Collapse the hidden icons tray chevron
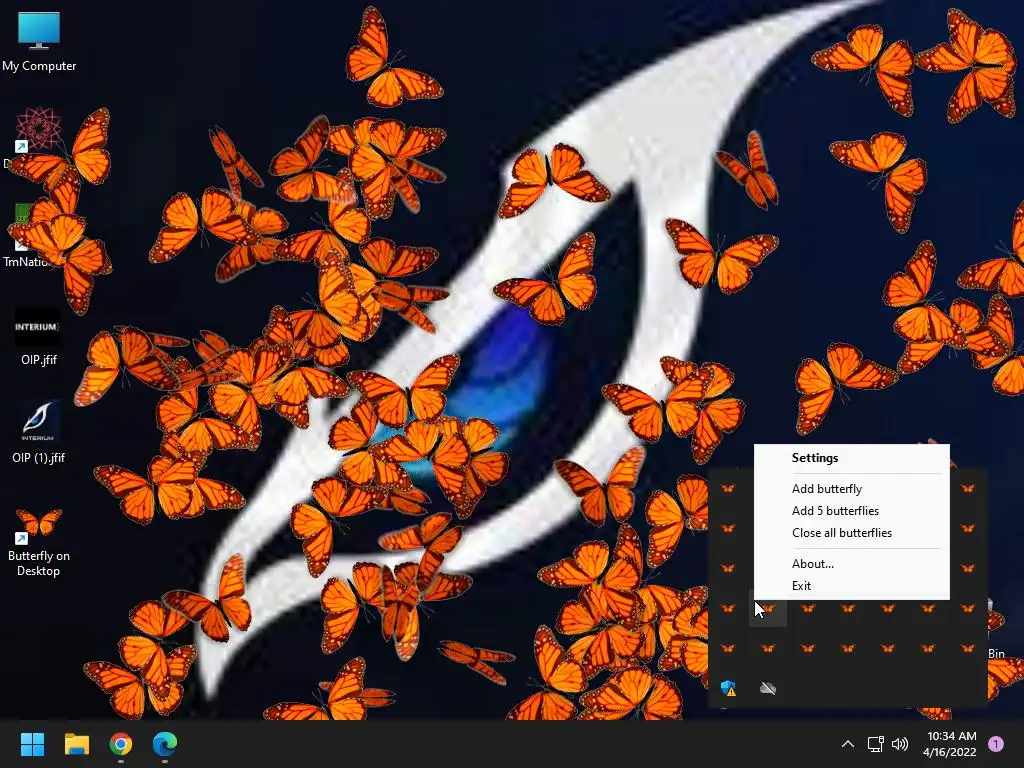Screen dimensions: 1024x768 [x=848, y=744]
